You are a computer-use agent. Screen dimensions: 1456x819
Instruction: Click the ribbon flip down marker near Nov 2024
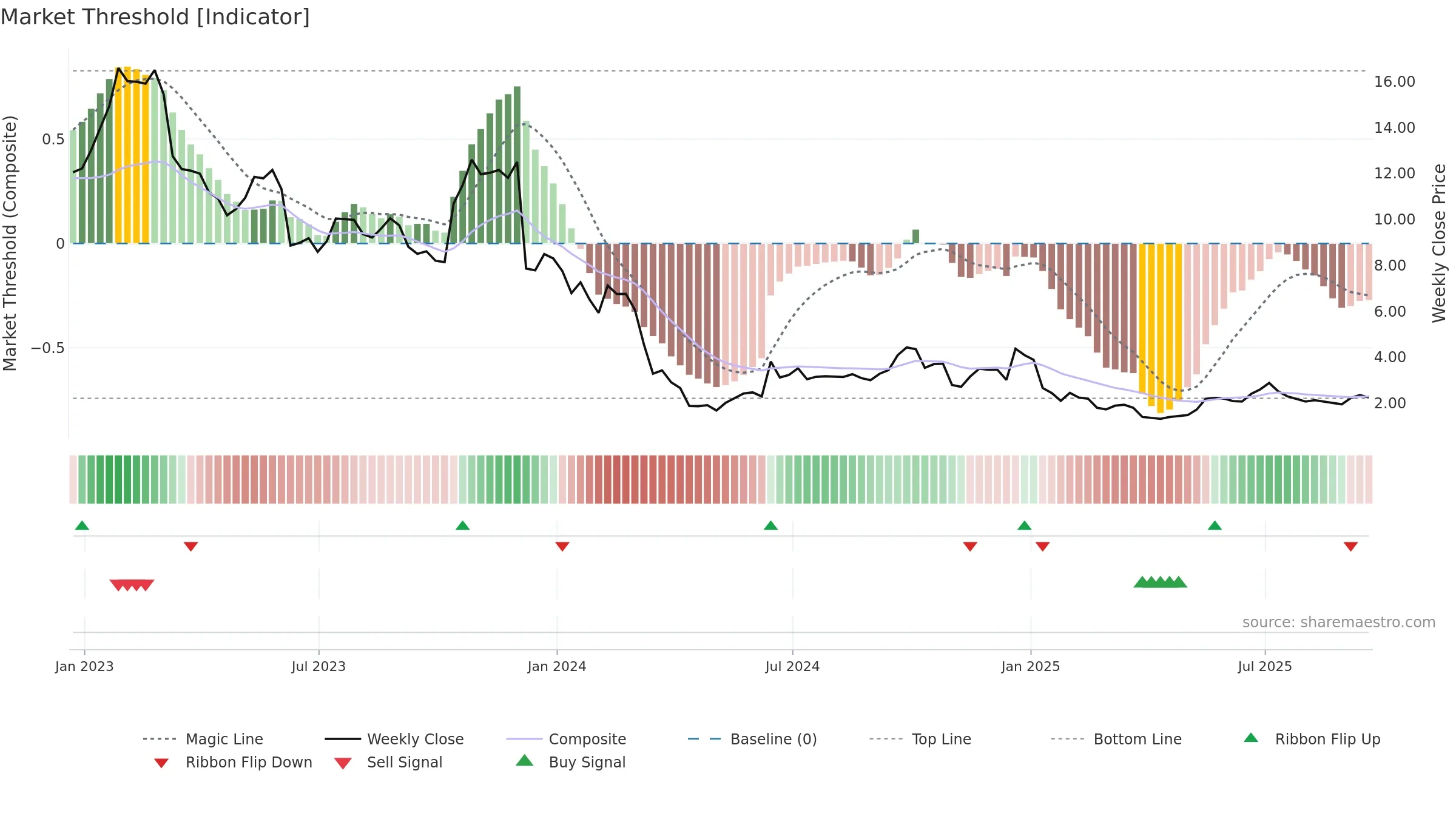pos(970,547)
